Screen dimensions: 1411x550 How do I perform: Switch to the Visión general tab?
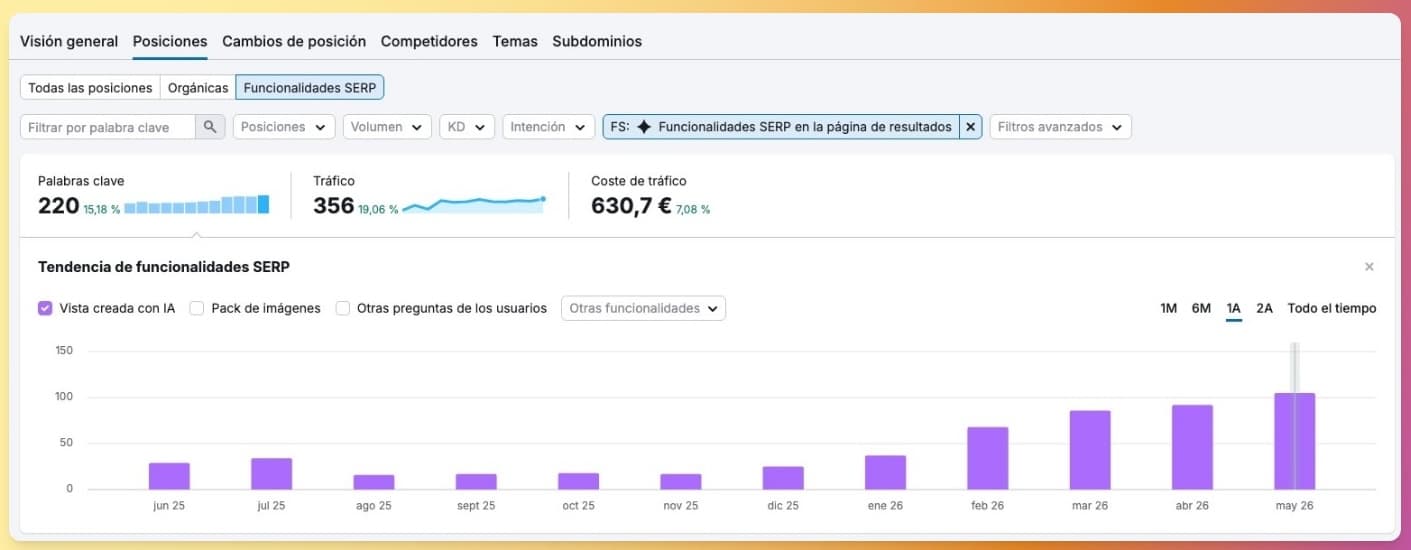tap(69, 41)
